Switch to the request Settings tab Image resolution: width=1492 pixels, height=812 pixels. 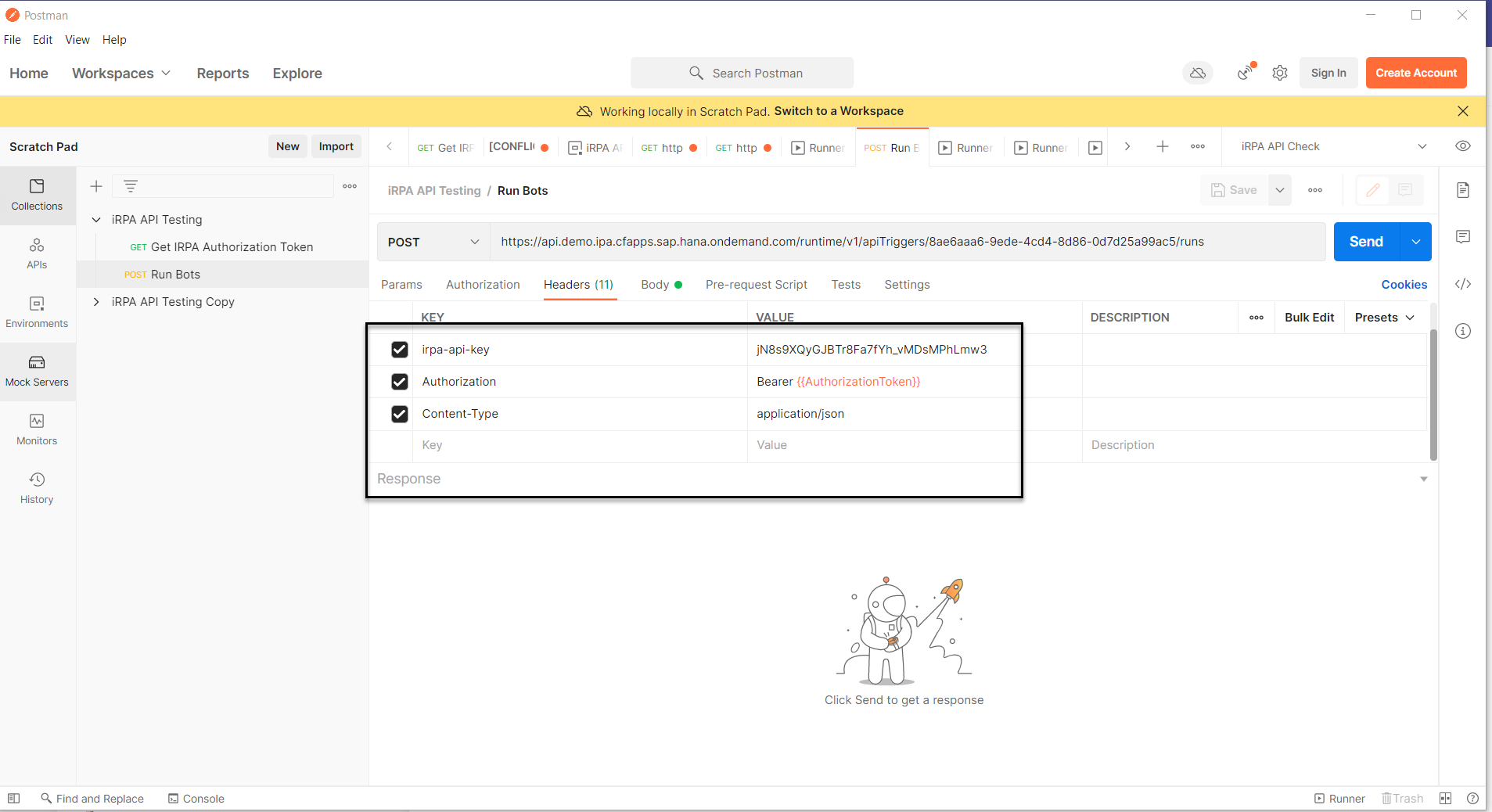click(x=907, y=285)
